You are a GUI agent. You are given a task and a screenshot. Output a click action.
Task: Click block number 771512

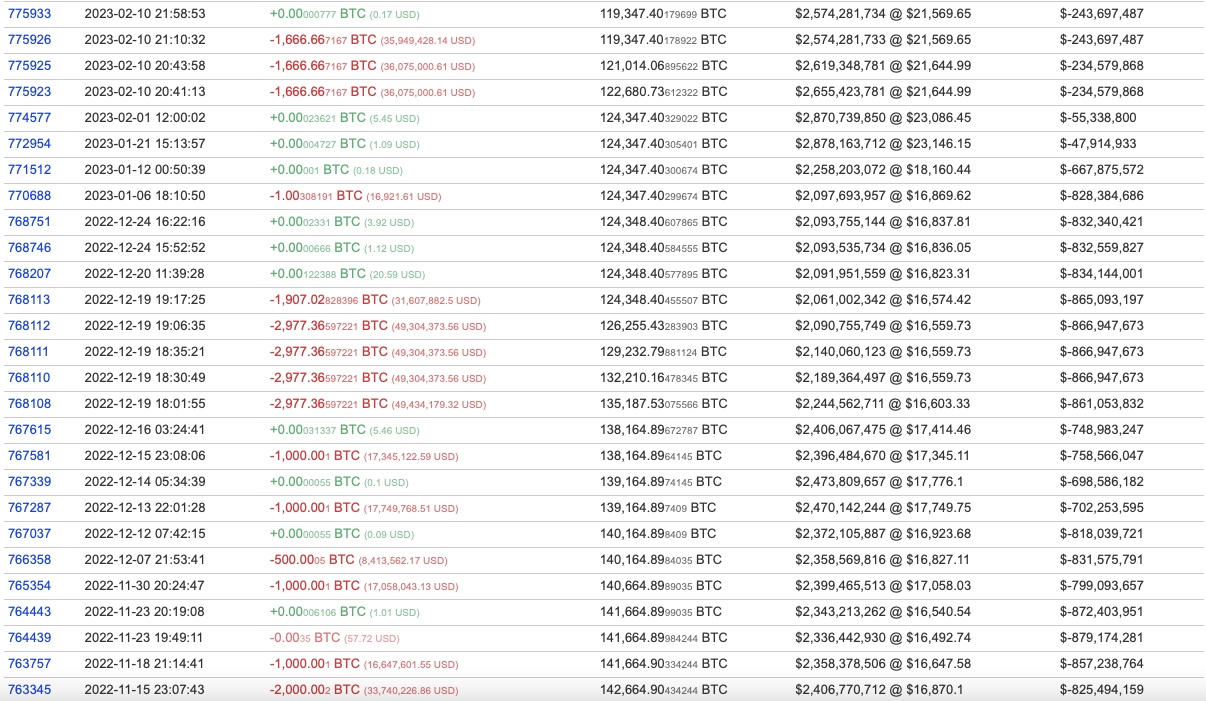29,170
